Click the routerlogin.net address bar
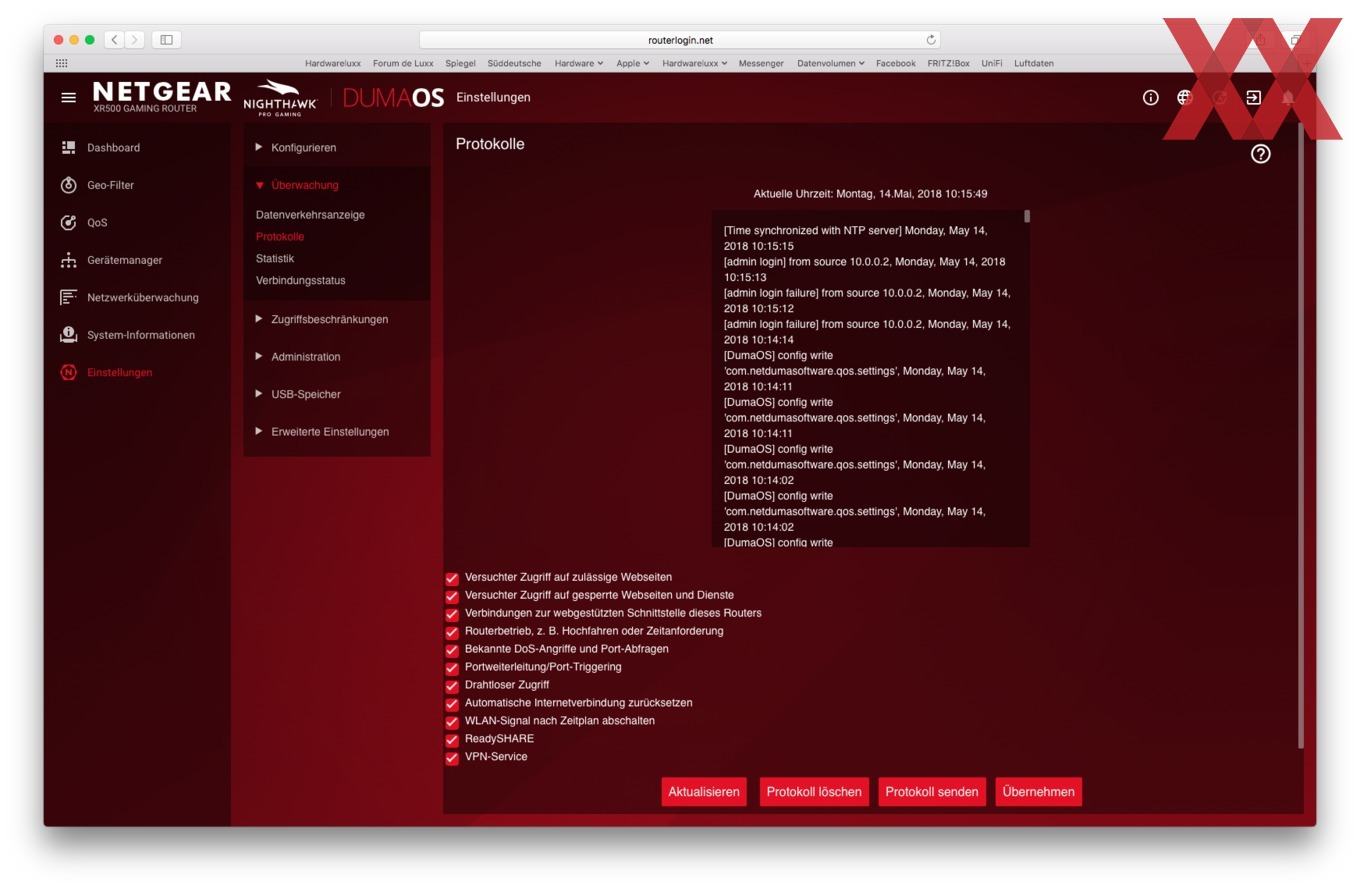1360x889 pixels. (x=680, y=40)
